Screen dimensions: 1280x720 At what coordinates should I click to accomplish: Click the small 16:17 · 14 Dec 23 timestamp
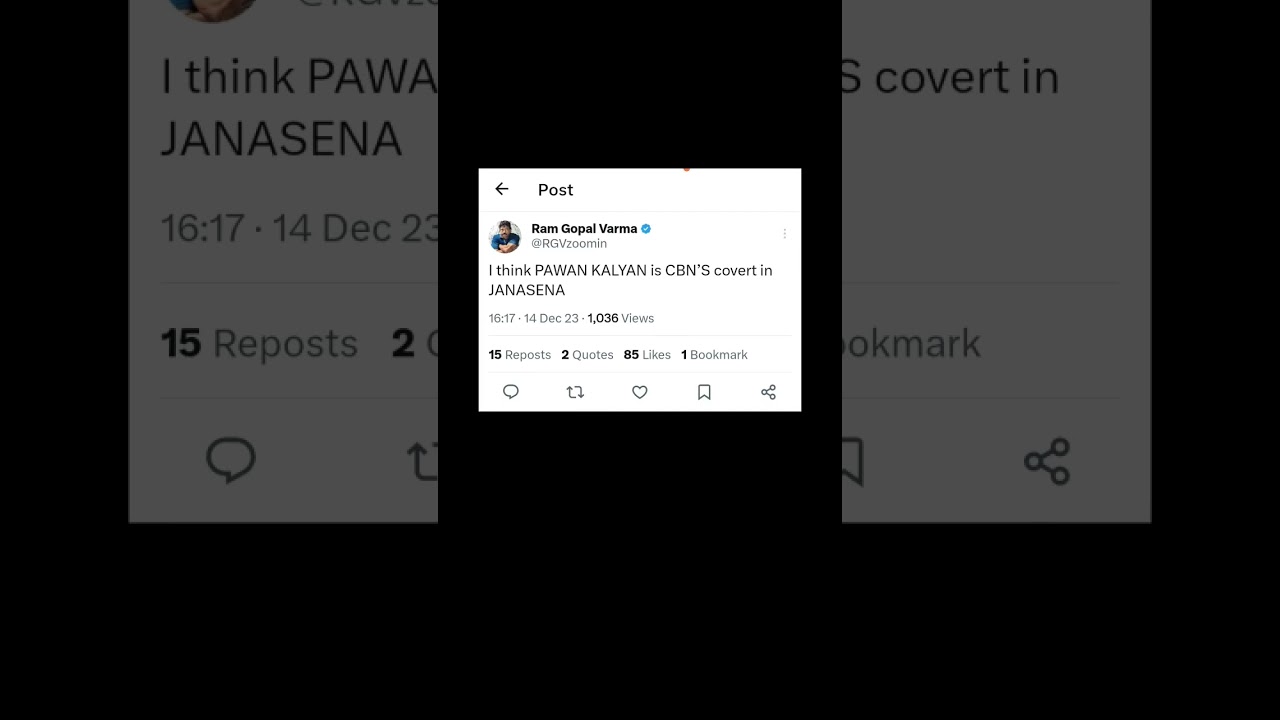tap(534, 318)
